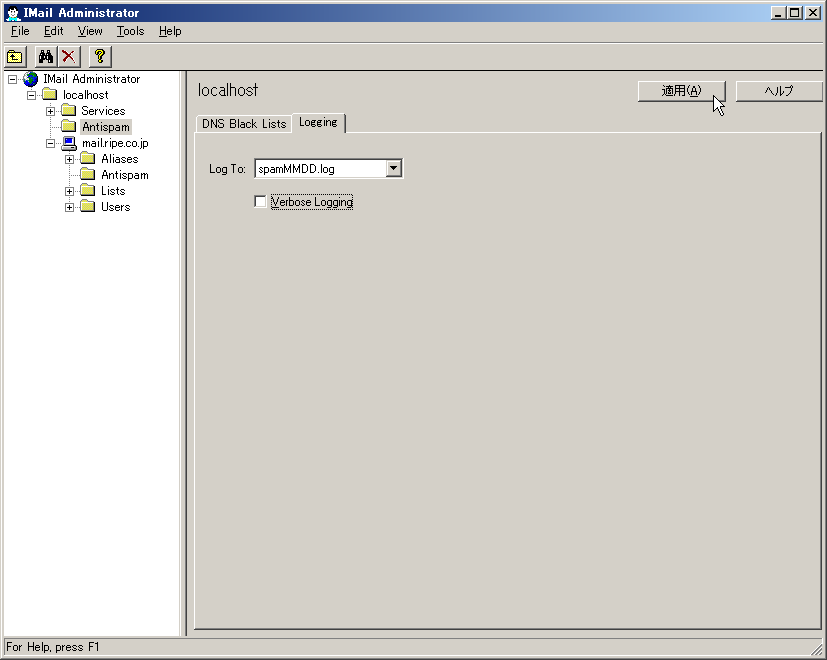The width and height of the screenshot is (827, 660).
Task: Click the localhost folder icon in tree
Action: (50, 94)
